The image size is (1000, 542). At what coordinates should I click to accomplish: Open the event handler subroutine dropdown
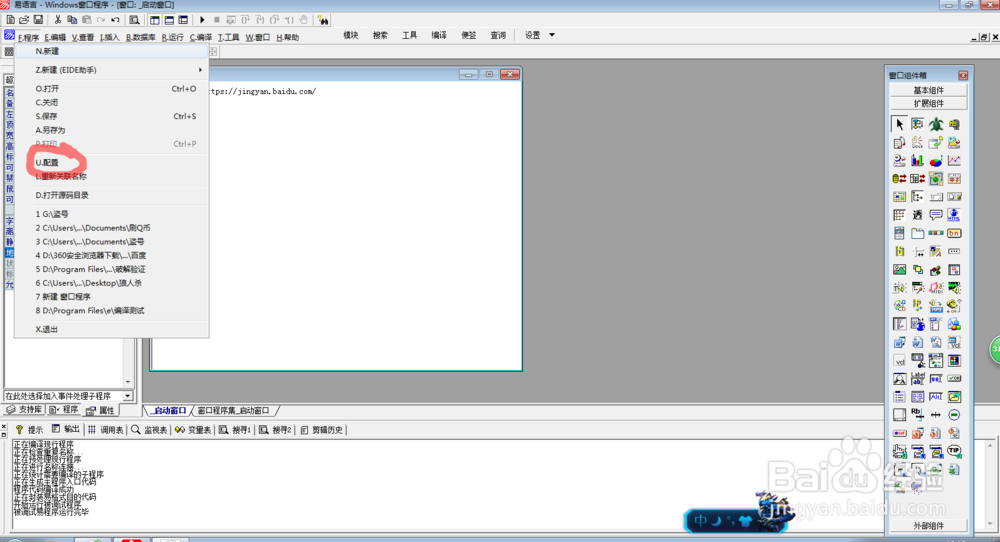pyautogui.click(x=128, y=396)
